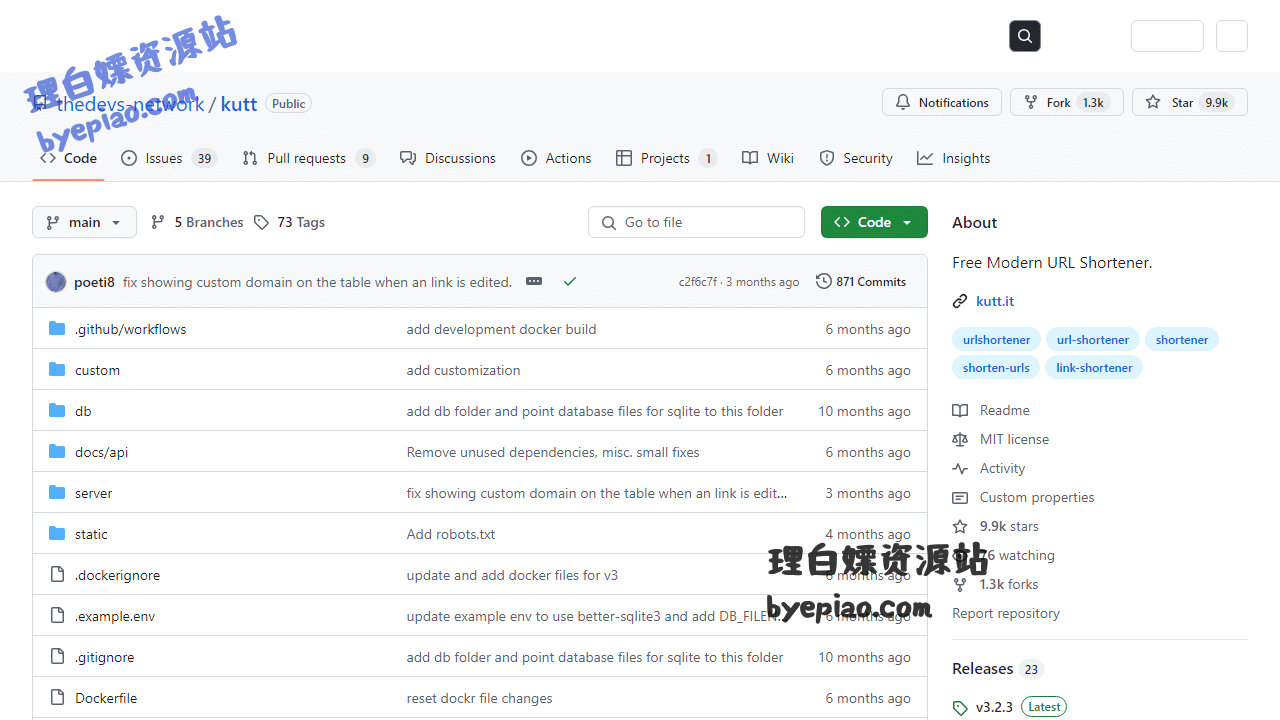
Task: Open the db folder
Action: click(x=83, y=411)
